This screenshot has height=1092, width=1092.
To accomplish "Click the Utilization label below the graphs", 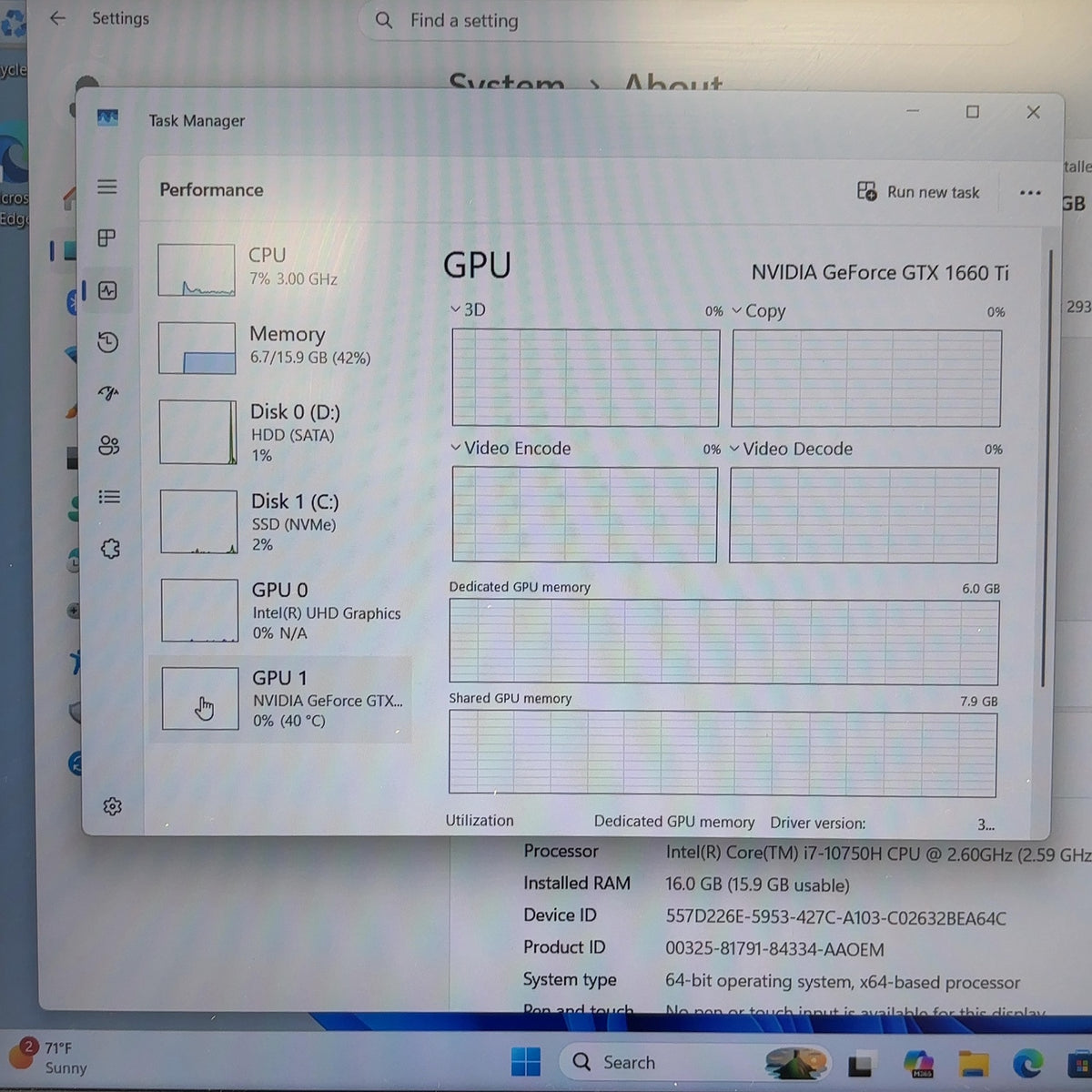I will [x=480, y=820].
